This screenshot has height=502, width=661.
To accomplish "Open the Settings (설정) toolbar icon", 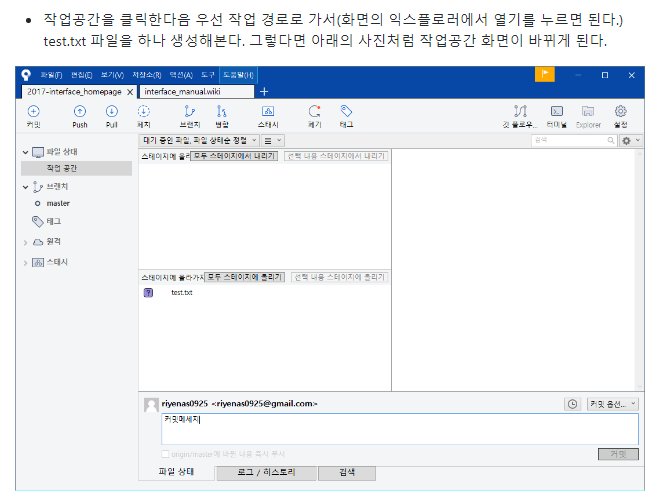I will point(621,112).
